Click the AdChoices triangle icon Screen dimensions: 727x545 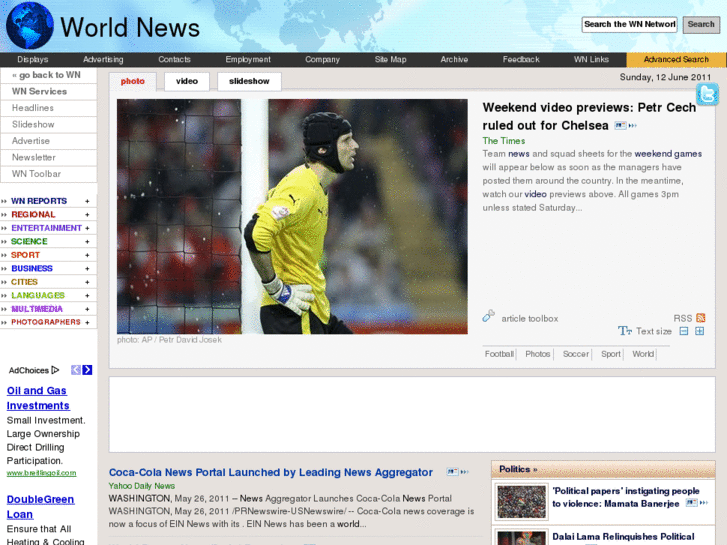coord(55,370)
